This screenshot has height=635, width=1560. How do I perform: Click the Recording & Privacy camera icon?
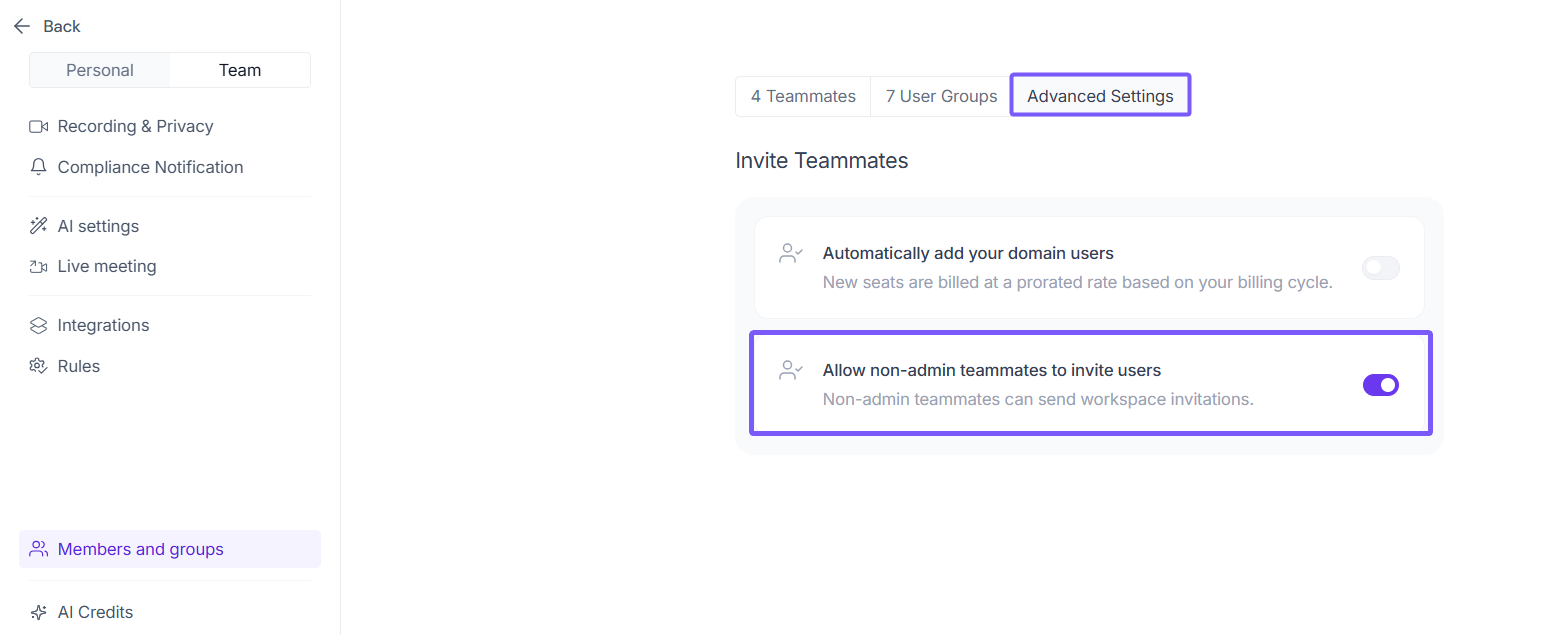[39, 127]
